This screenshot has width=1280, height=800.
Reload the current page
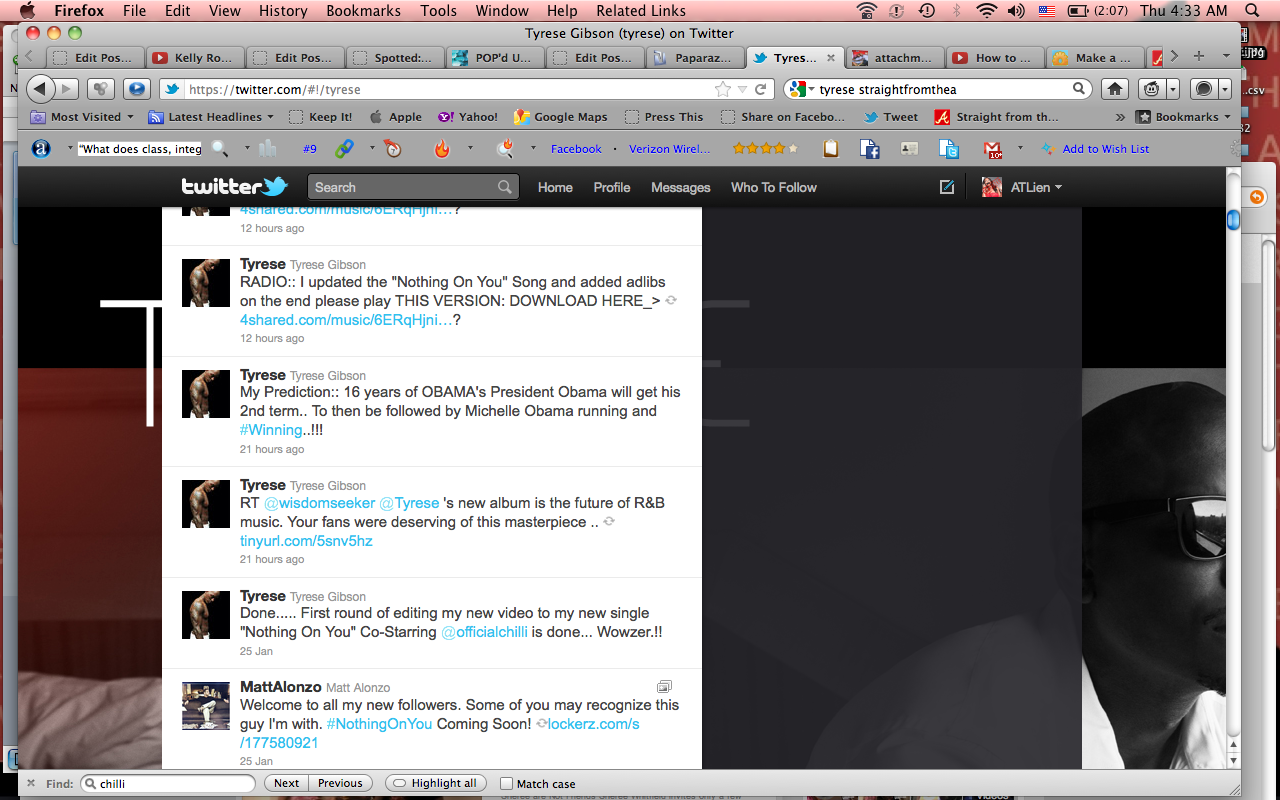(760, 89)
